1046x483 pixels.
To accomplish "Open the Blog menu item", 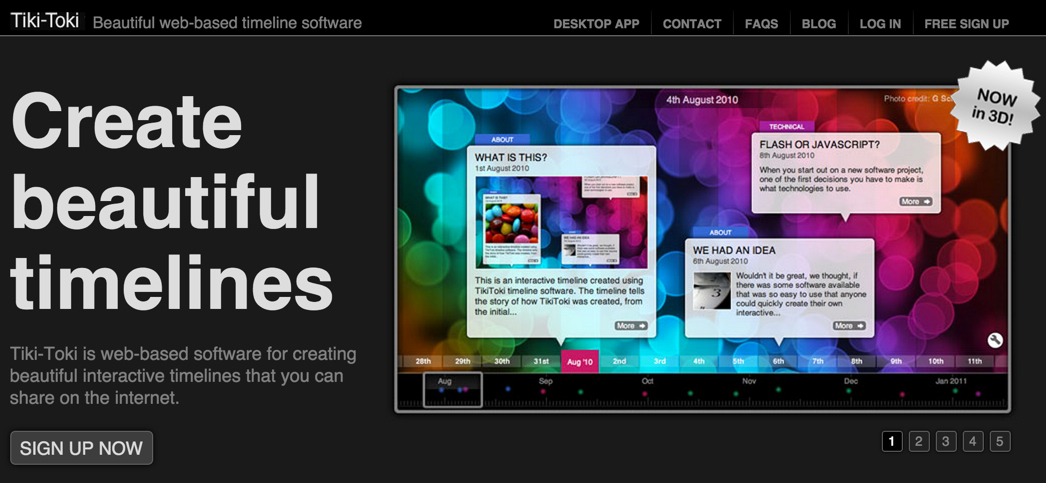I will 819,24.
